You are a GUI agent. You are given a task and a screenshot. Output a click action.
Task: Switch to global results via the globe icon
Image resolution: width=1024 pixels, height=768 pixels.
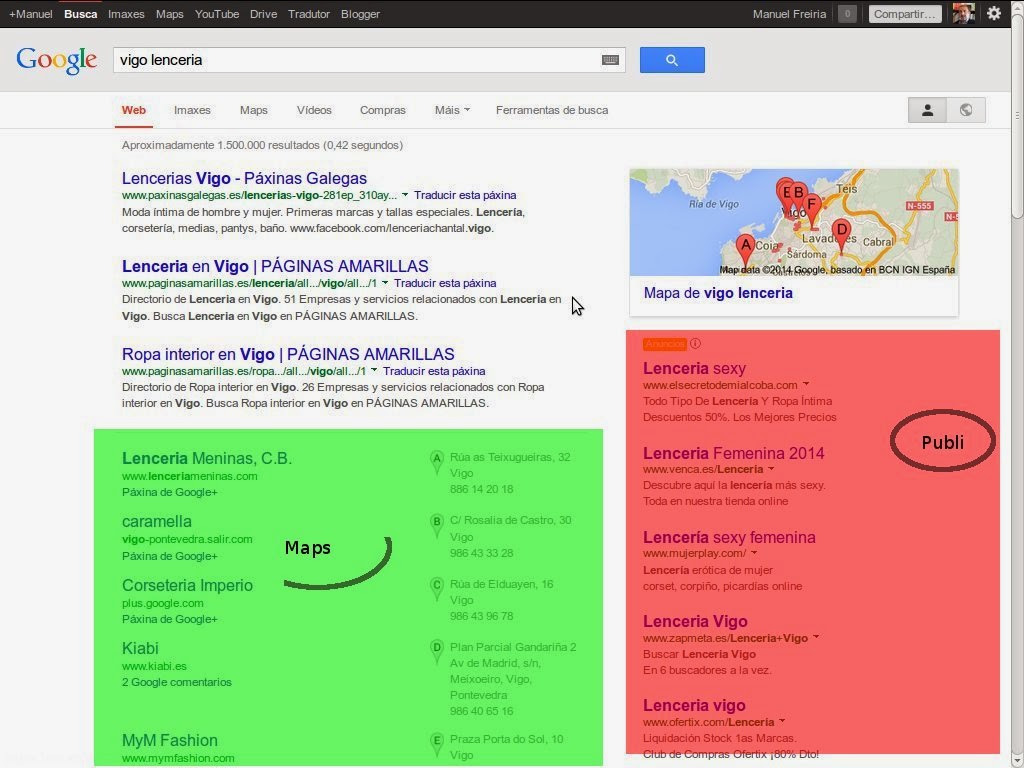click(964, 109)
